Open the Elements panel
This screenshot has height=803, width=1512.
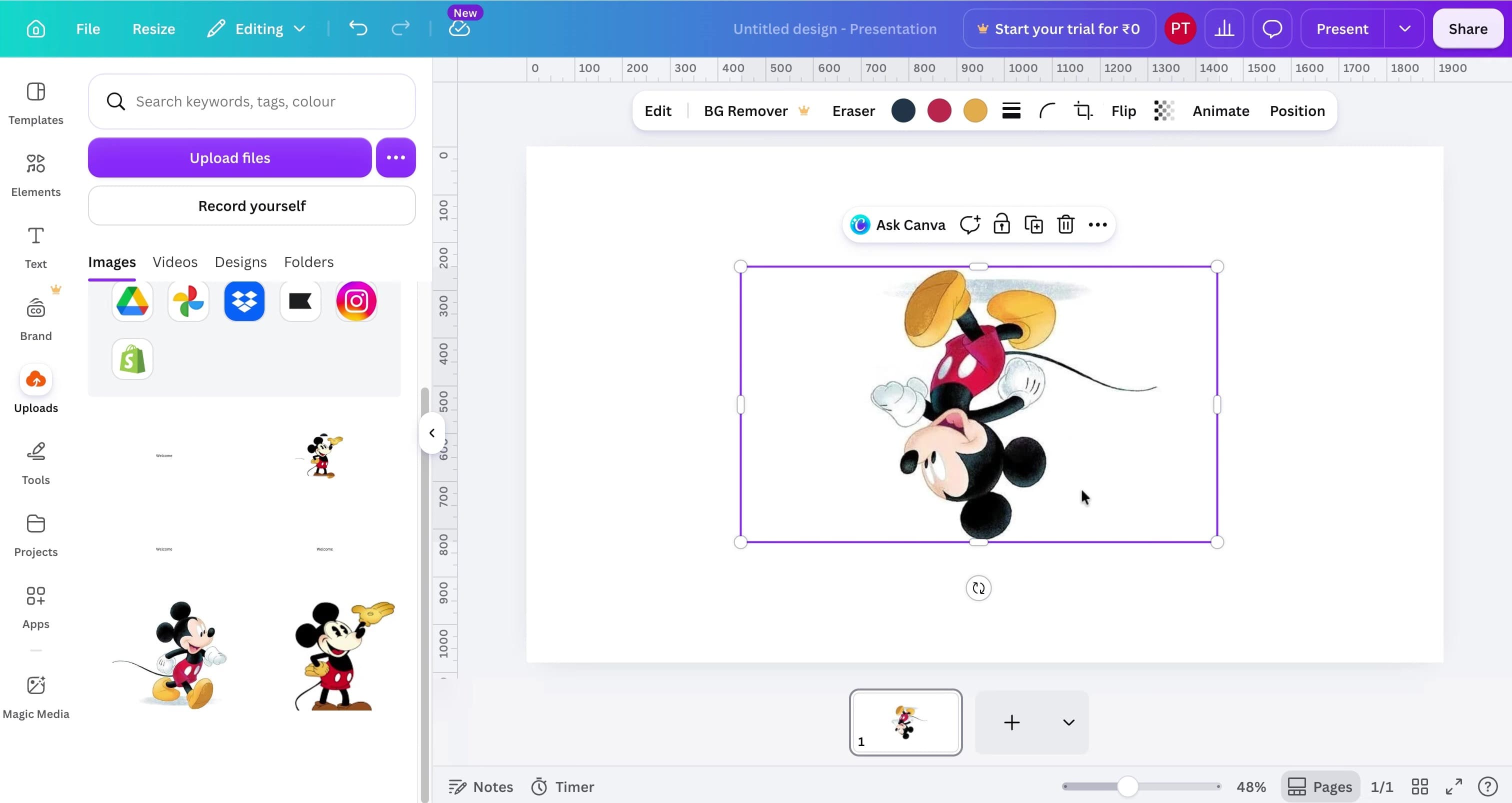(x=36, y=175)
